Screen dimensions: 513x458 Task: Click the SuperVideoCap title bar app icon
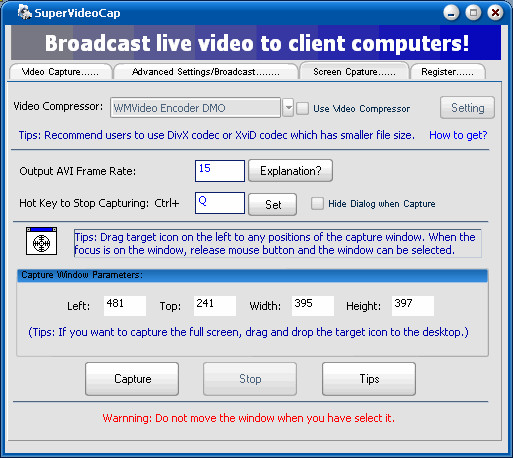point(25,12)
